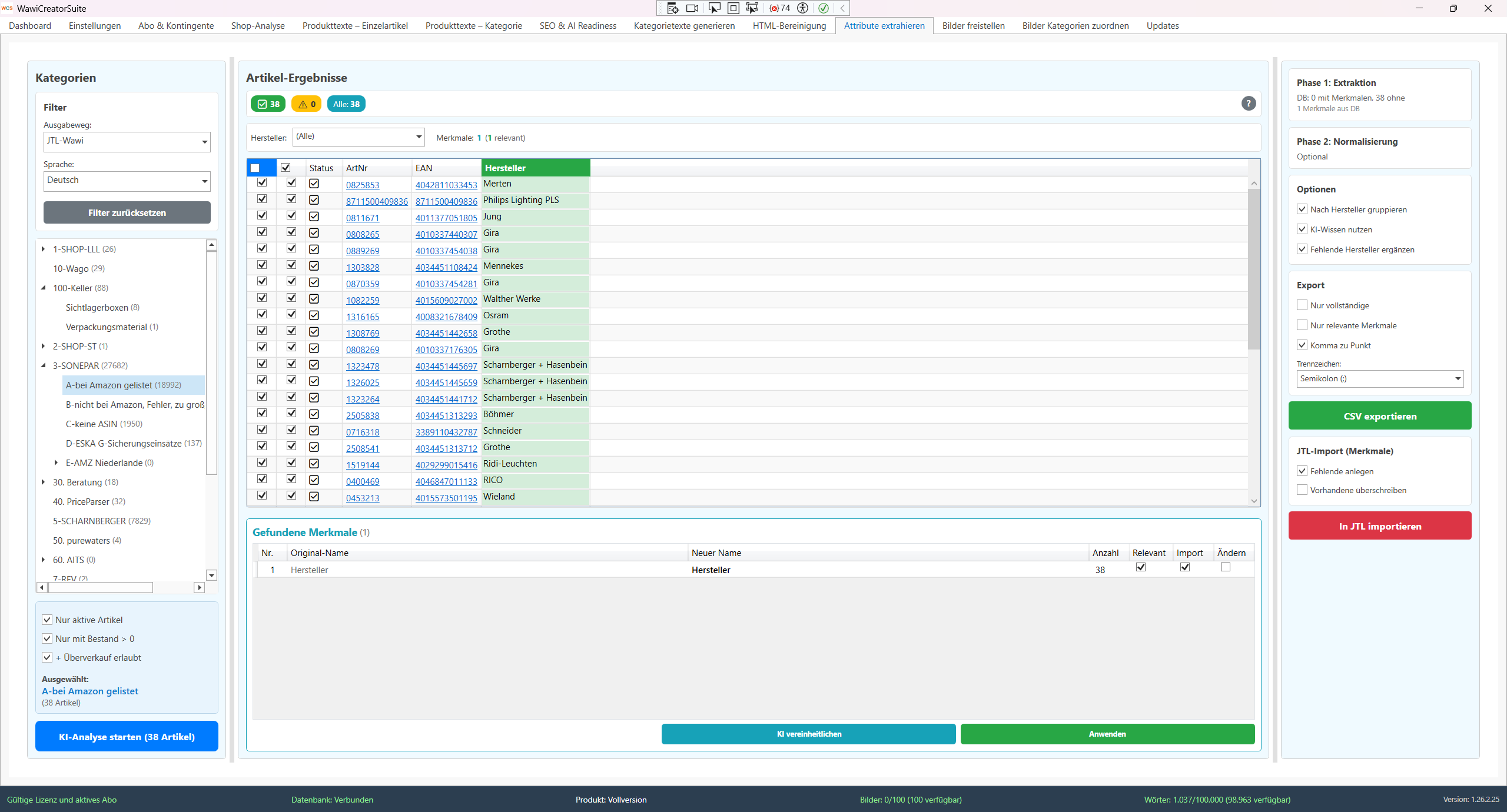Click Filter zurücksetzen button

tap(127, 212)
